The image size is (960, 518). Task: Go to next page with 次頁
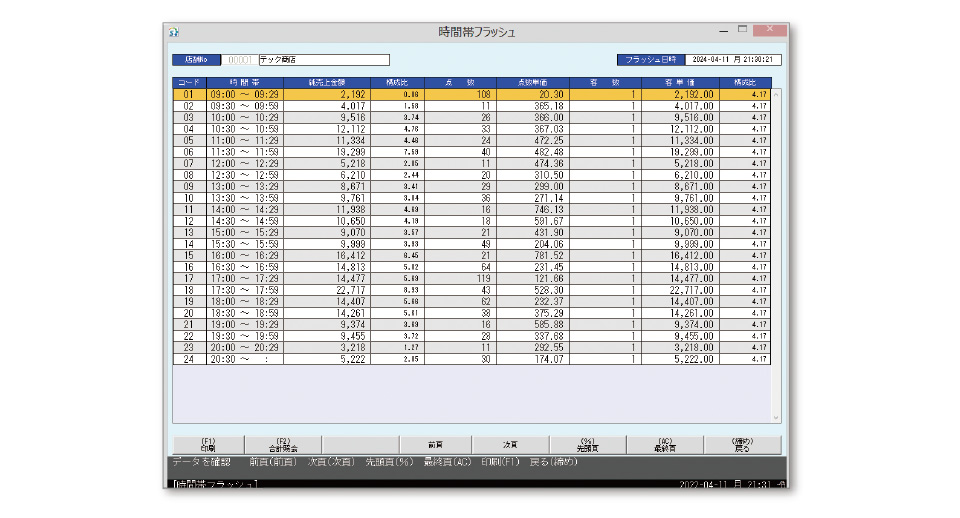coord(510,445)
